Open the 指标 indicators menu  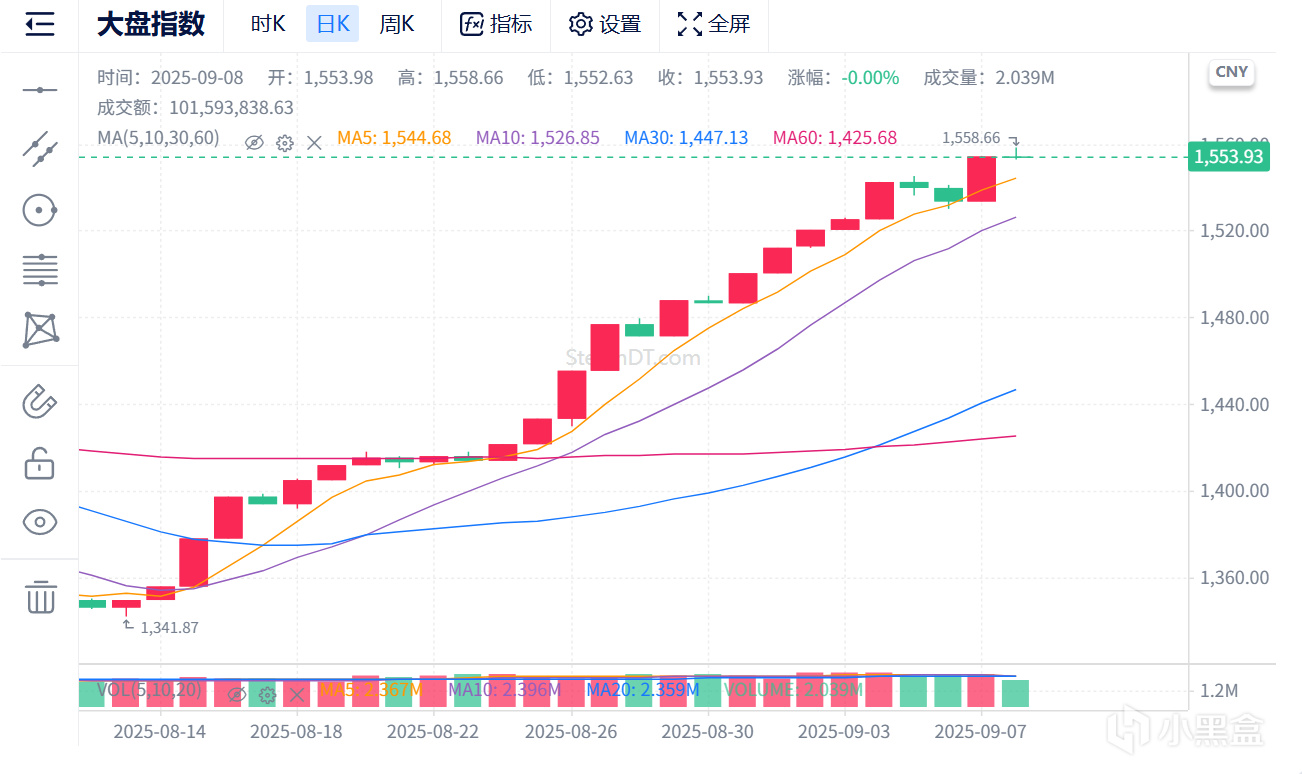click(496, 25)
